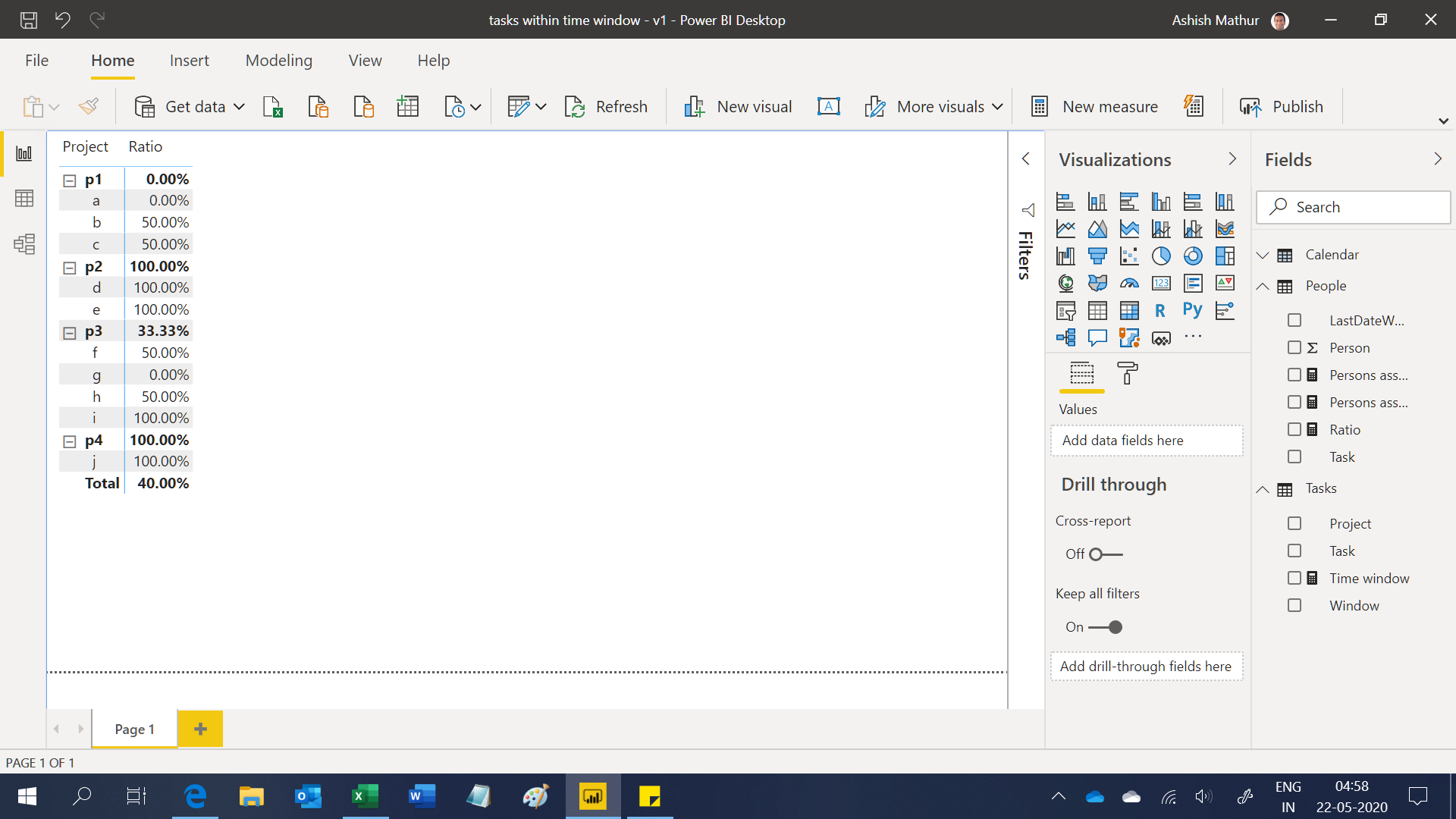
Task: Select the Scatter chart visualization
Action: [1129, 256]
